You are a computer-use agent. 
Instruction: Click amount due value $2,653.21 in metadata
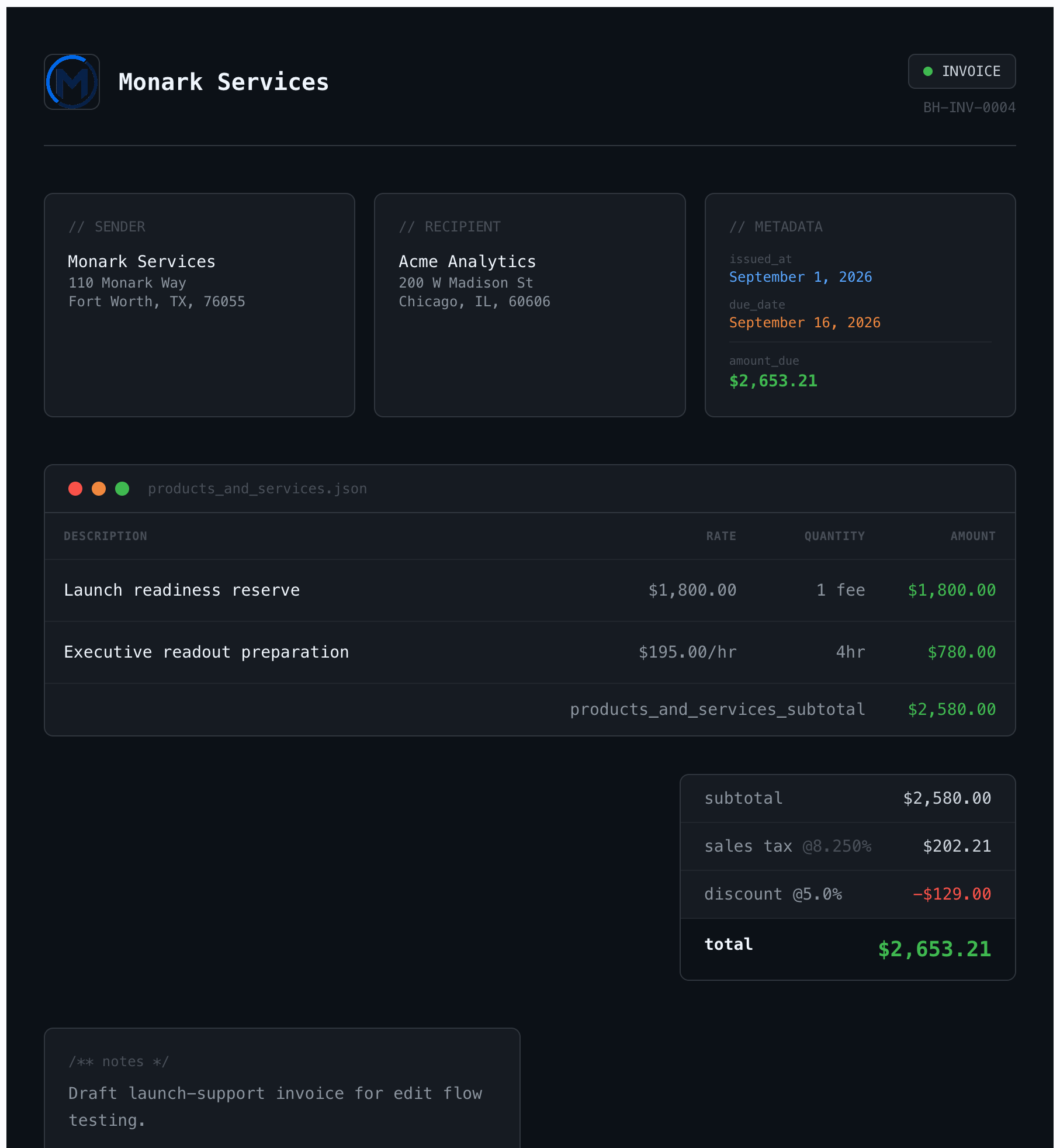click(x=773, y=381)
